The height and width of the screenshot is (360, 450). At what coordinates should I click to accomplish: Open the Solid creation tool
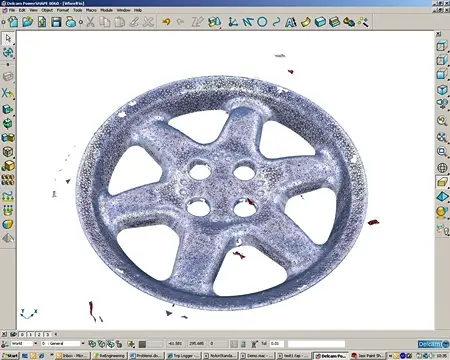point(320,22)
